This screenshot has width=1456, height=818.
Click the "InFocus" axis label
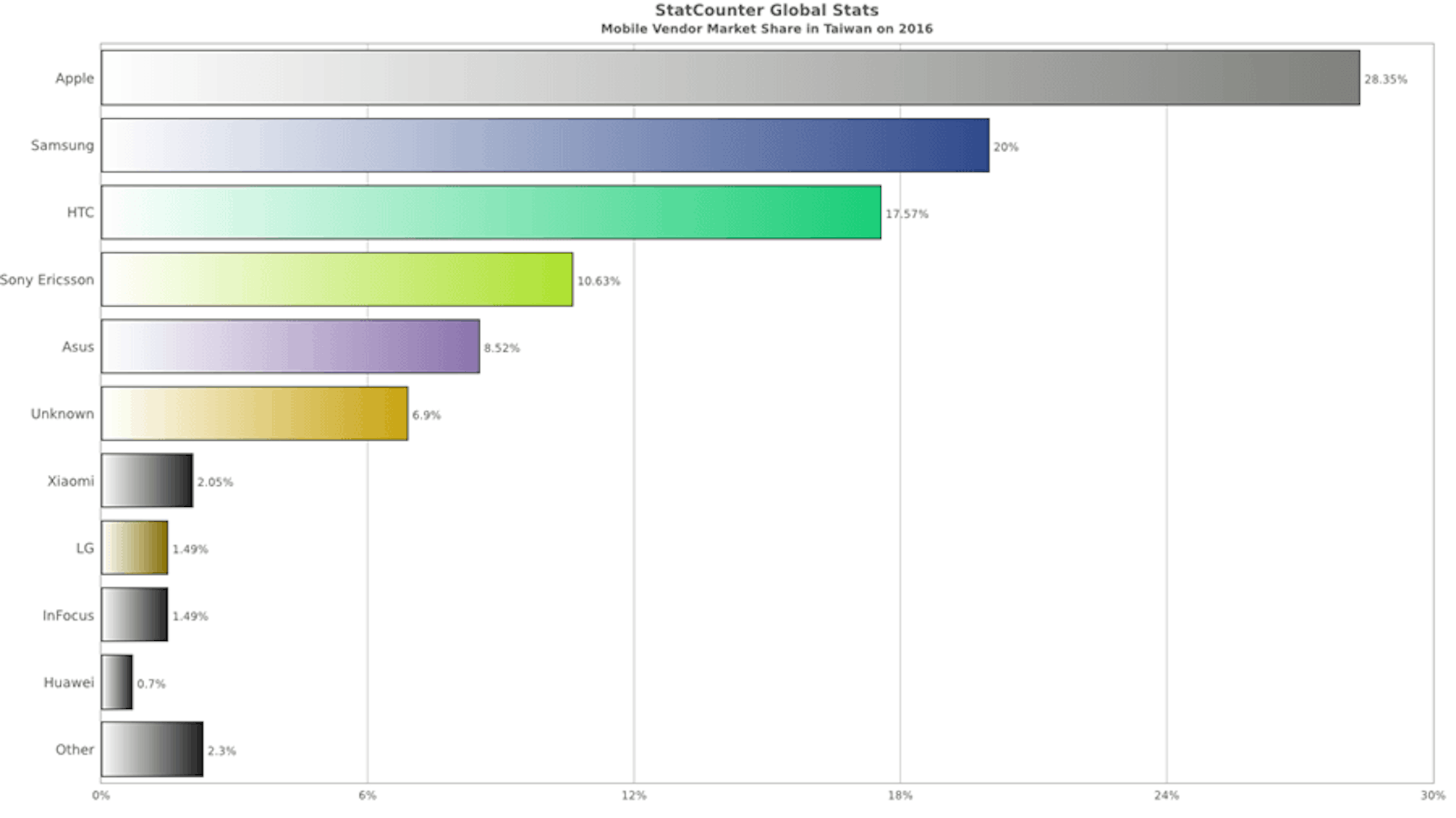69,615
